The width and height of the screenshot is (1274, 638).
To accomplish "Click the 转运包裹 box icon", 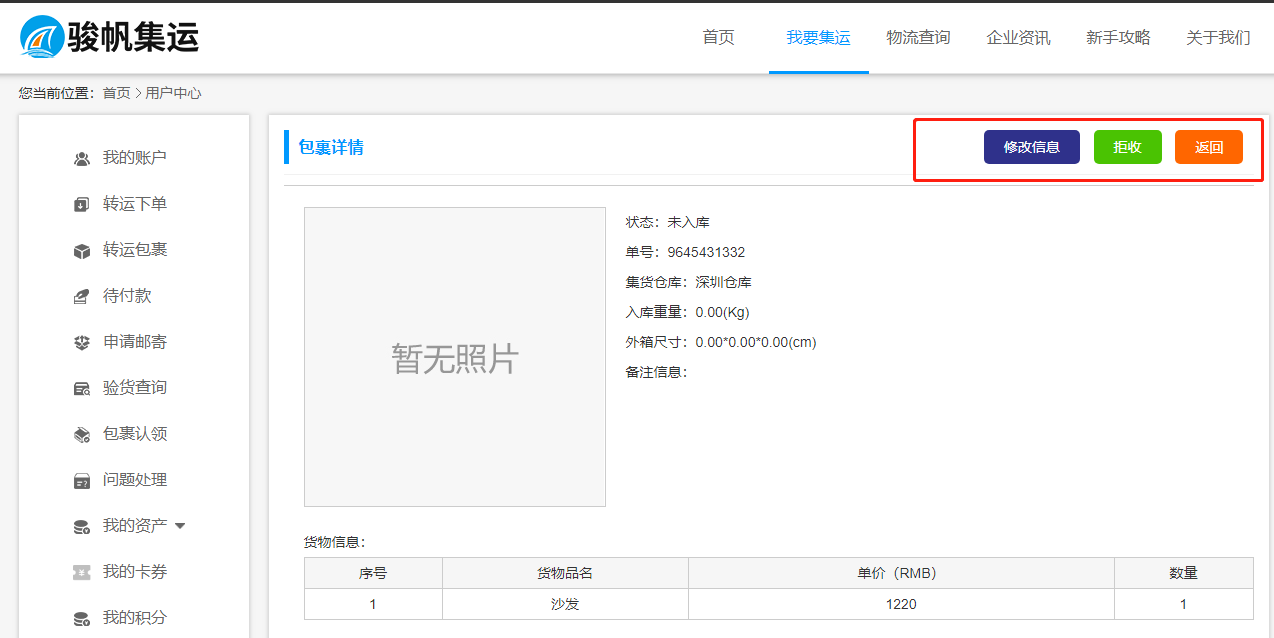I will pos(82,251).
